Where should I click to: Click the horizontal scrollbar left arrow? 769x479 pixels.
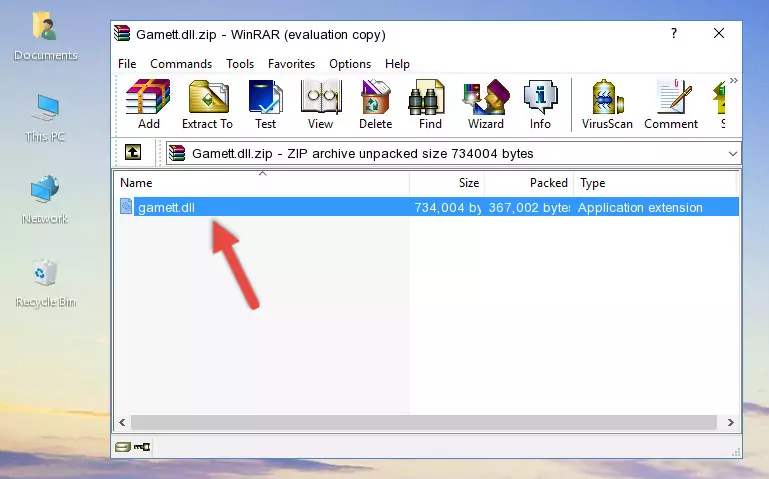(x=122, y=422)
